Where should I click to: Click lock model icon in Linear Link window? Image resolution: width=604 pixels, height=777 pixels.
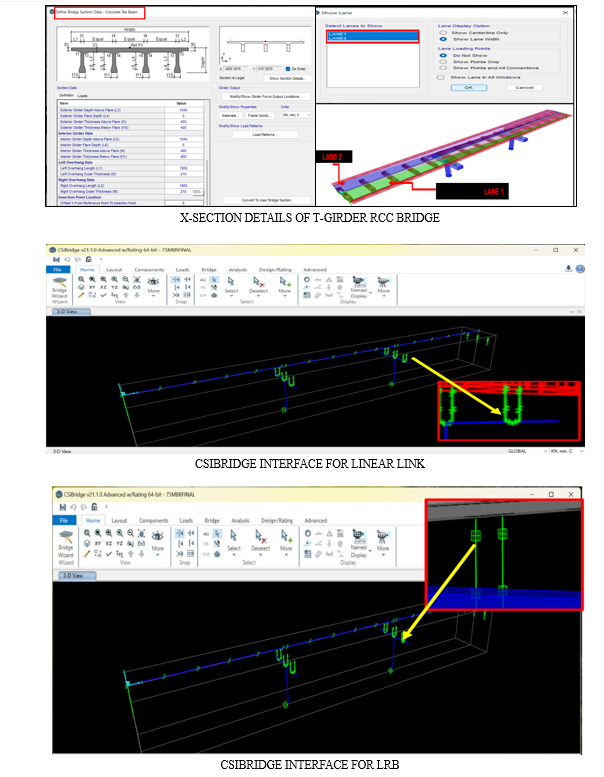tap(88, 259)
